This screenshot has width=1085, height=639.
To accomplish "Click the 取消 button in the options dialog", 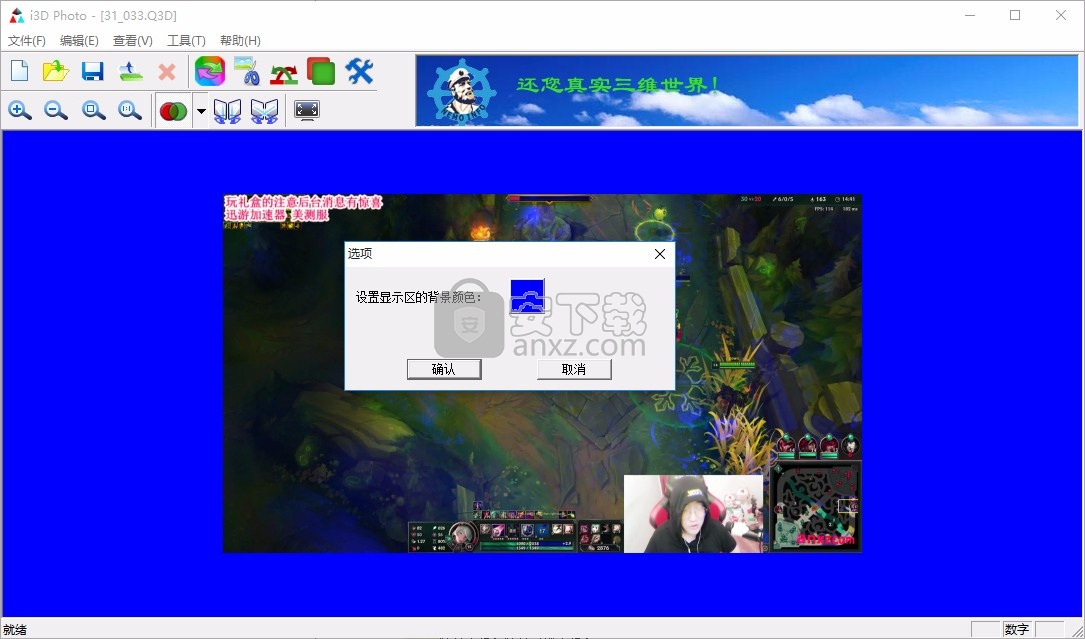I will pos(574,369).
